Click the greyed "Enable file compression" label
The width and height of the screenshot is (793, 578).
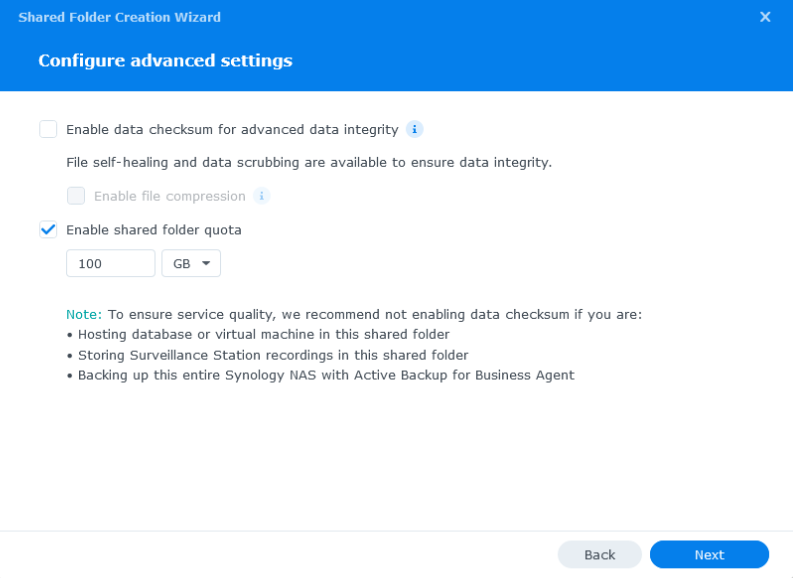click(169, 196)
